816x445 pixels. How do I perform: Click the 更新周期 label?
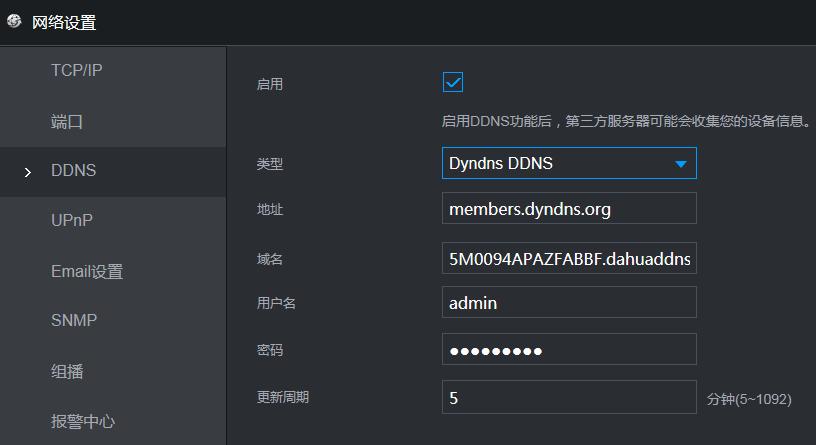tap(283, 397)
